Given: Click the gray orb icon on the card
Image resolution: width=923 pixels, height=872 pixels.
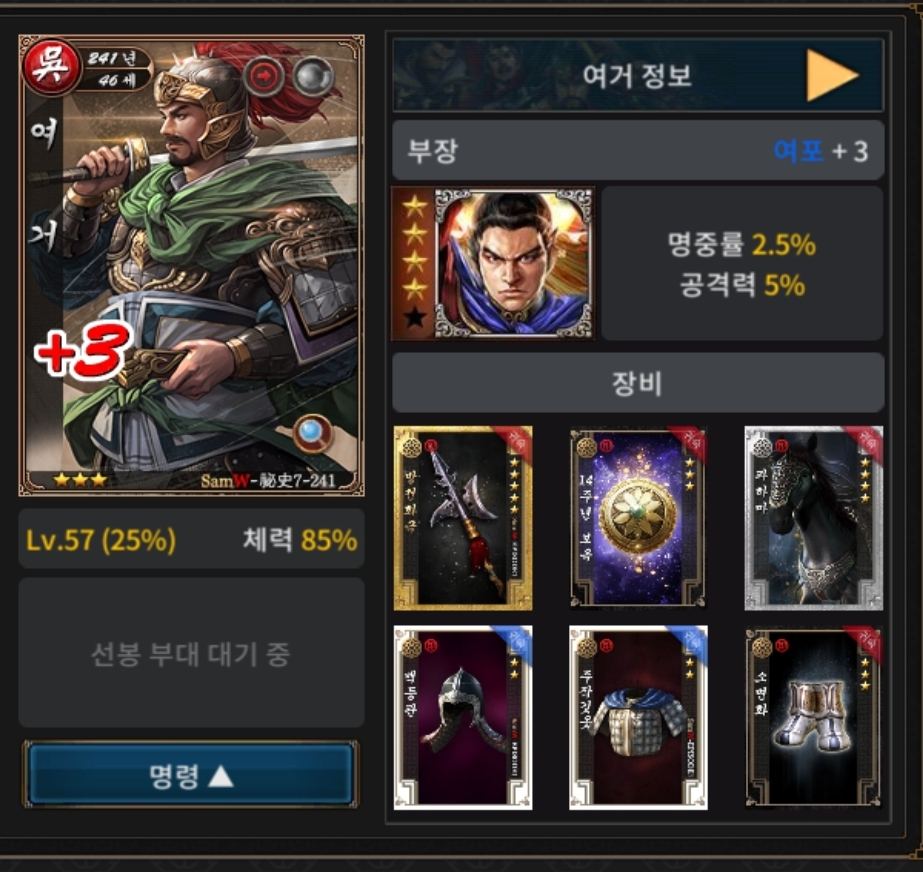Looking at the screenshot, I should click(313, 76).
